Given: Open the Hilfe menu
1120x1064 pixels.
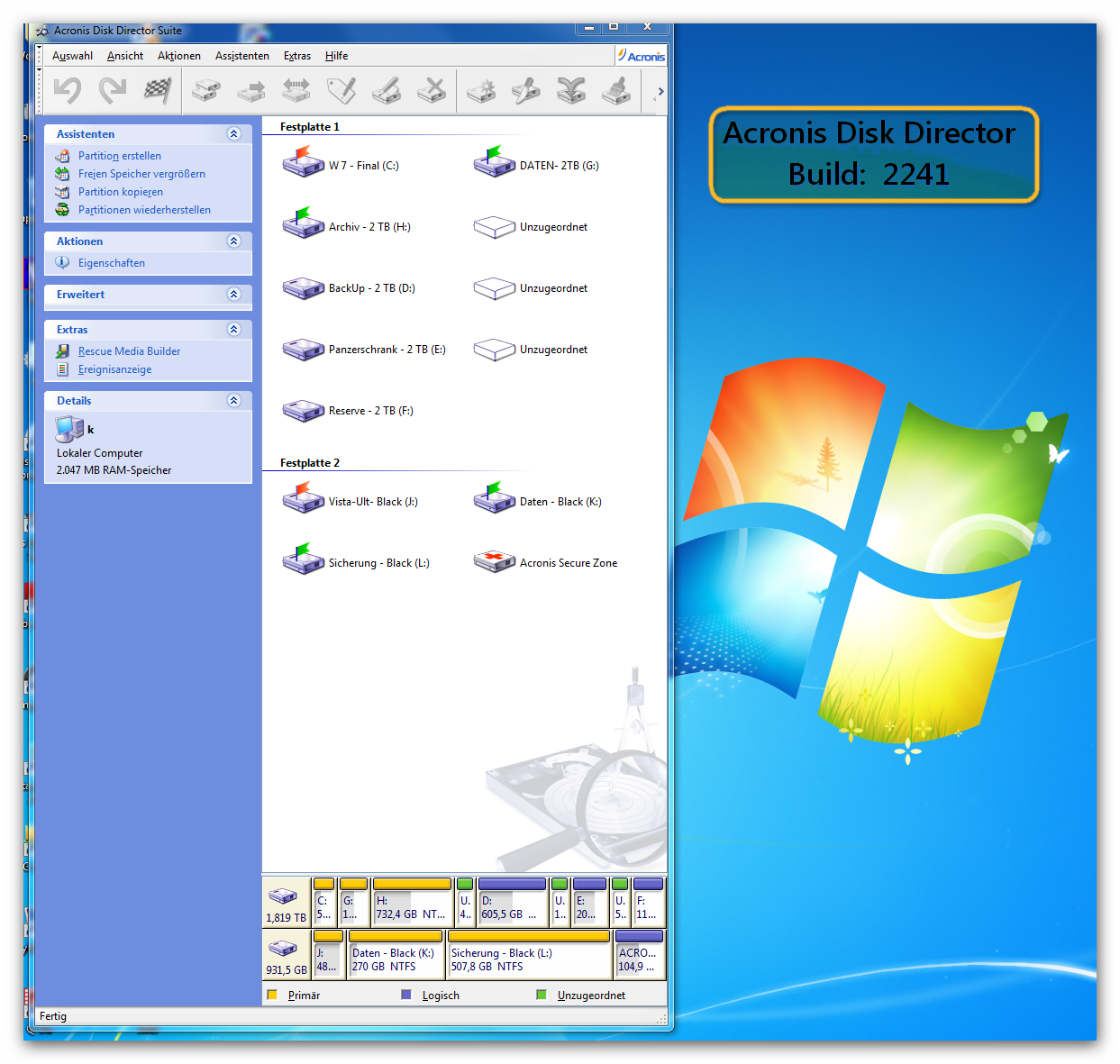Looking at the screenshot, I should click(337, 56).
